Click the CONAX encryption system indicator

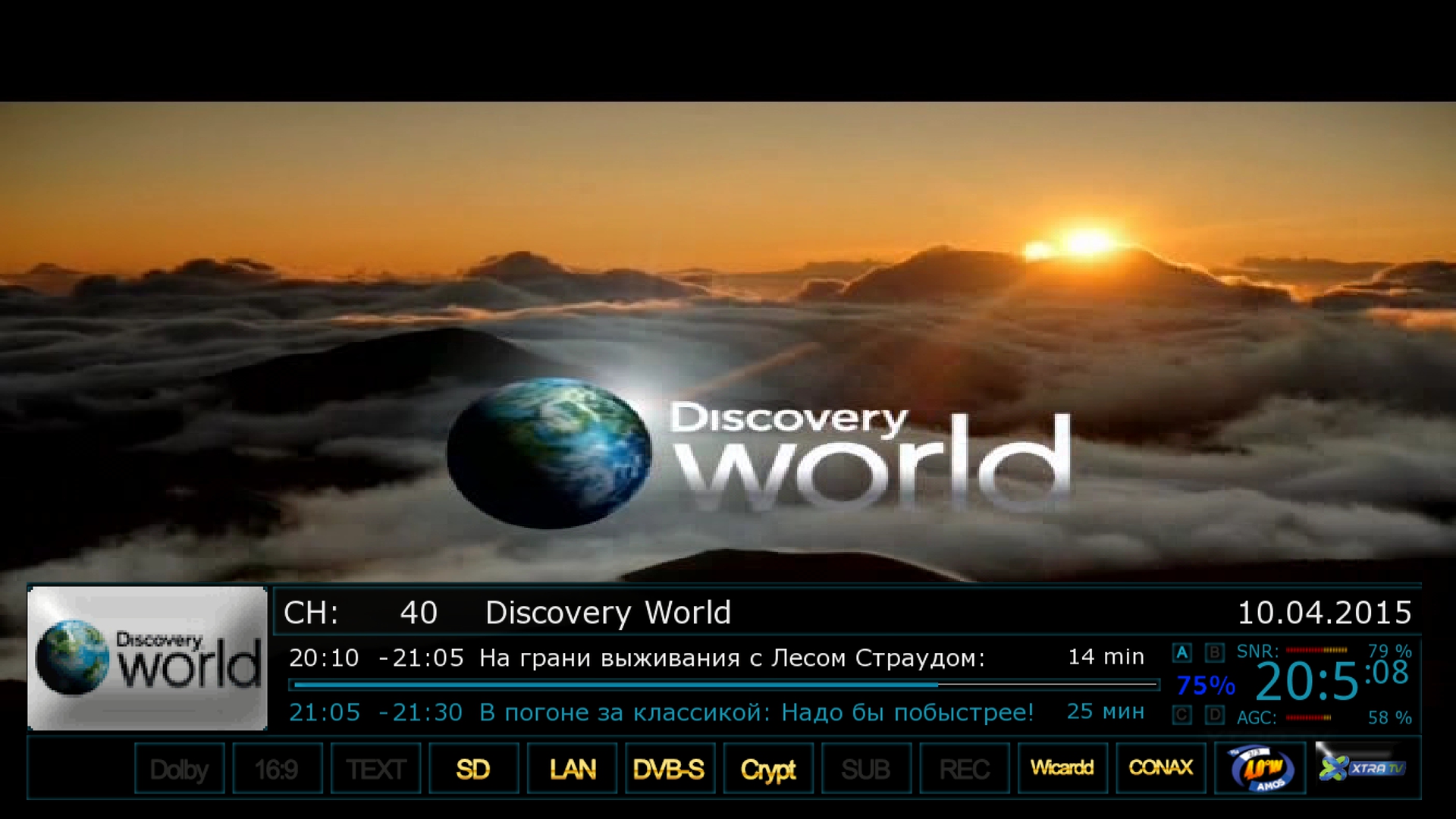[x=1162, y=769]
